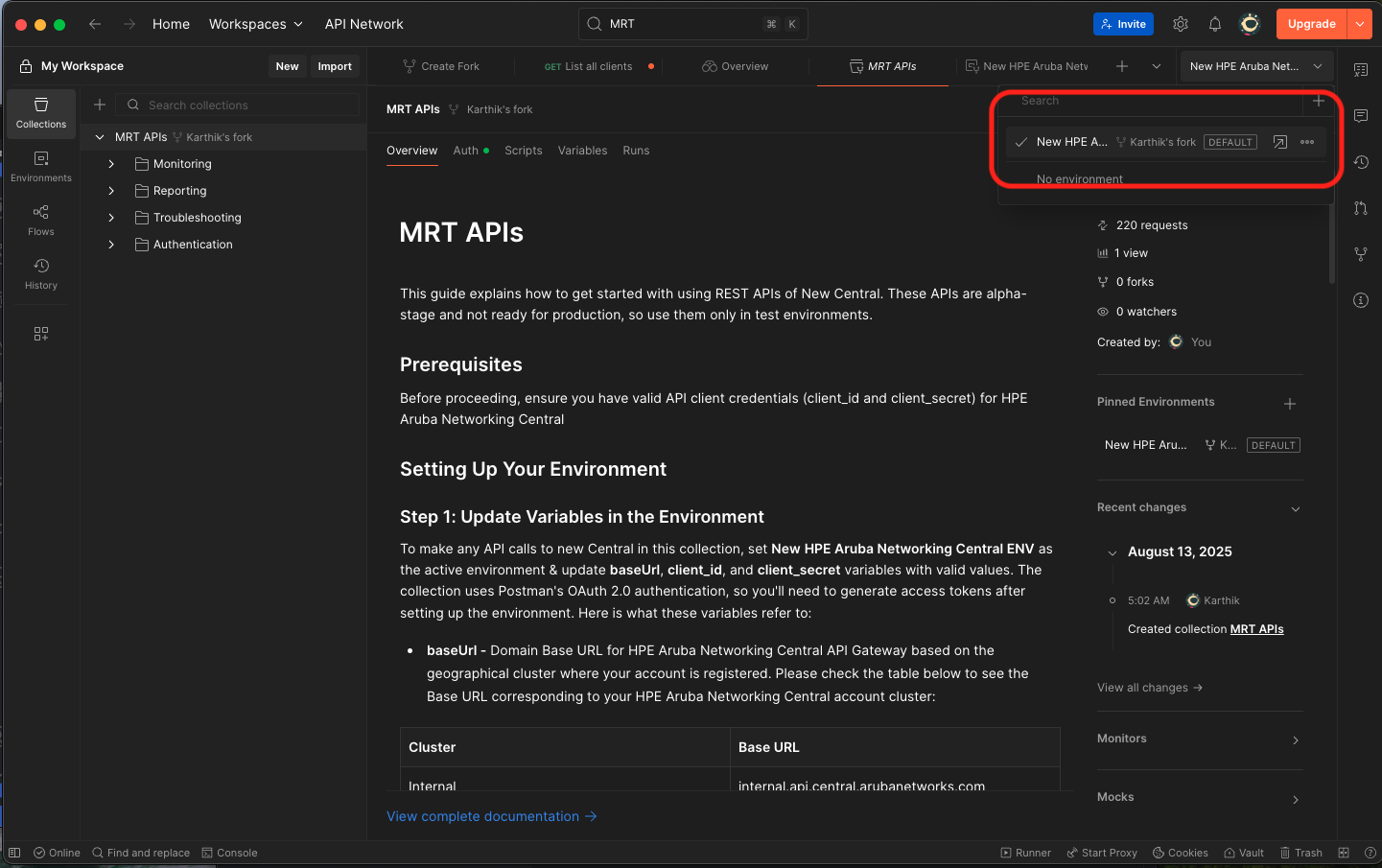This screenshot has height=868, width=1382.
Task: Open the second Overview tab in tab bar
Action: click(736, 66)
